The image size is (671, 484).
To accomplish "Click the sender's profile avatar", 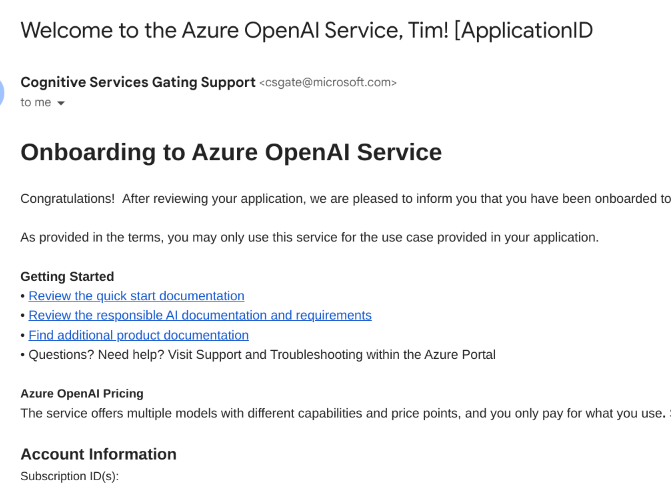I will [2, 92].
